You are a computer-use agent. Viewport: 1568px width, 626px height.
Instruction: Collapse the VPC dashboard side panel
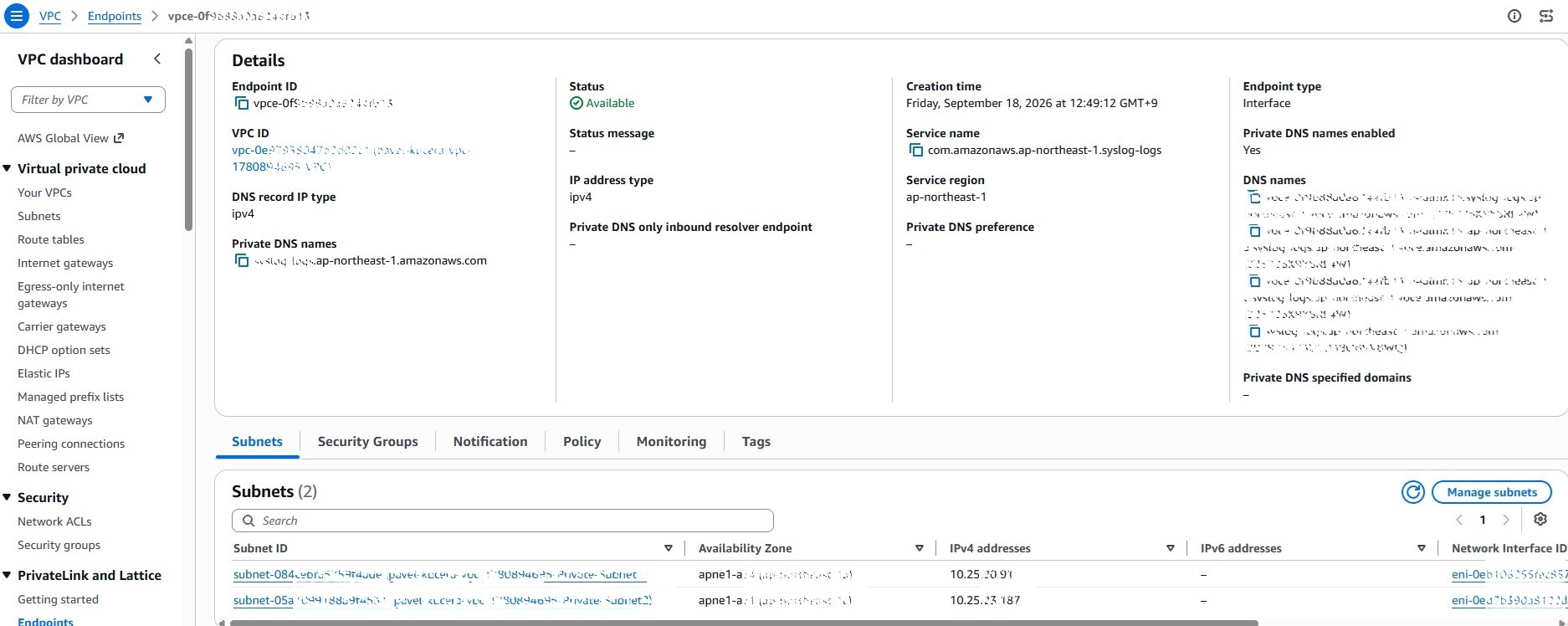(x=157, y=59)
